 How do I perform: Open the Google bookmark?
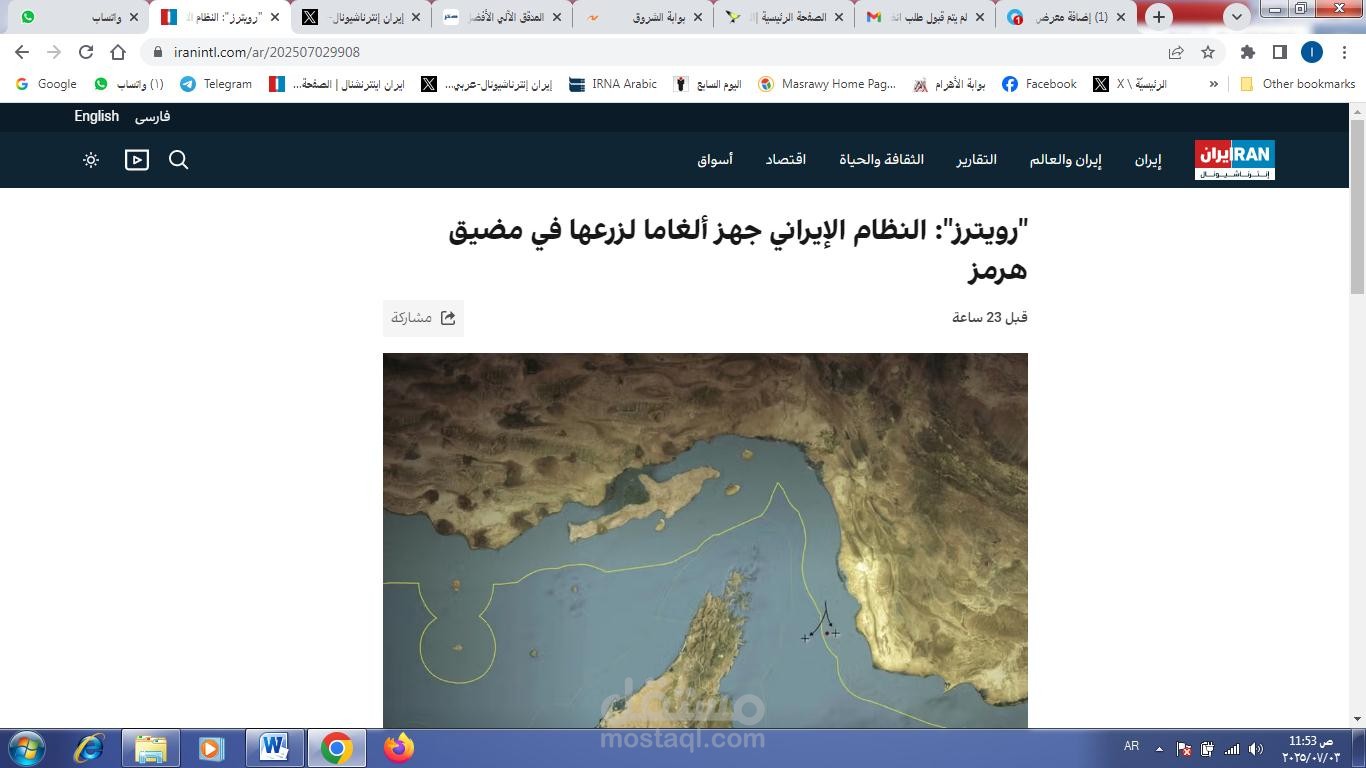pyautogui.click(x=46, y=84)
